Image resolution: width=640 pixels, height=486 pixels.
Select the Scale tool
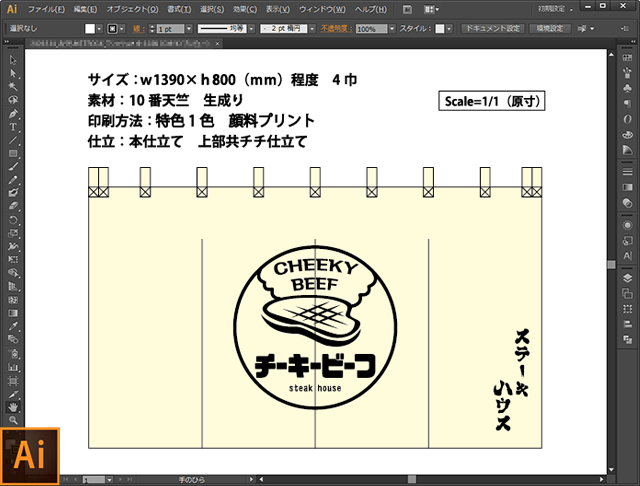13,233
